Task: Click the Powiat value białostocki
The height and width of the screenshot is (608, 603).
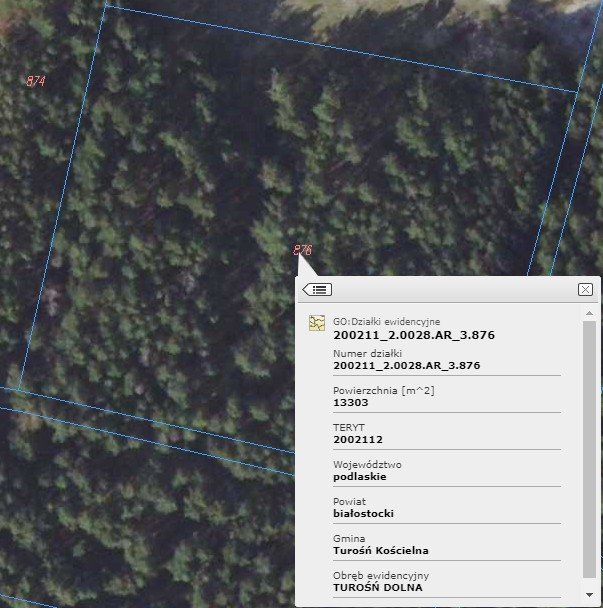Action: pyautogui.click(x=363, y=513)
